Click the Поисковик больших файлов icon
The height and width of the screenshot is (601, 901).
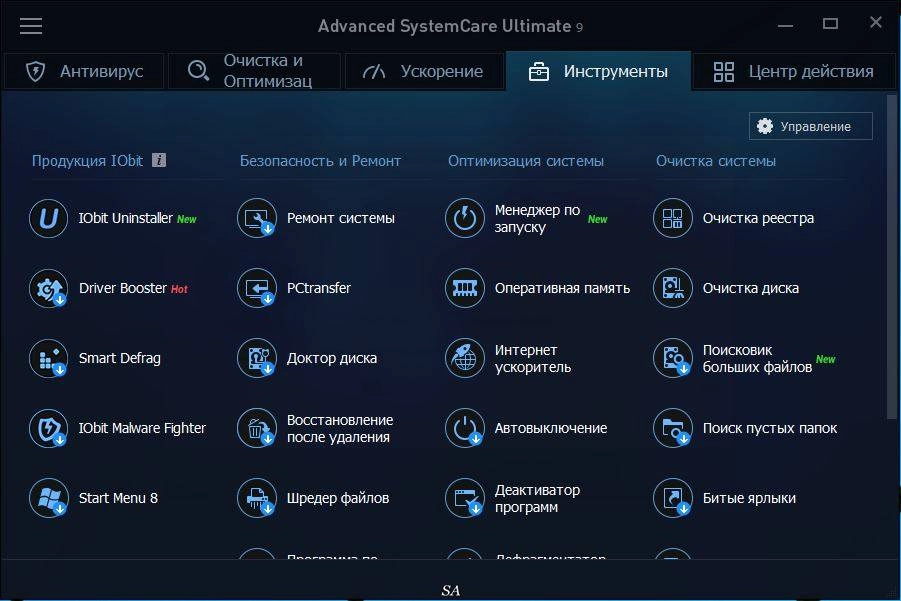click(673, 358)
